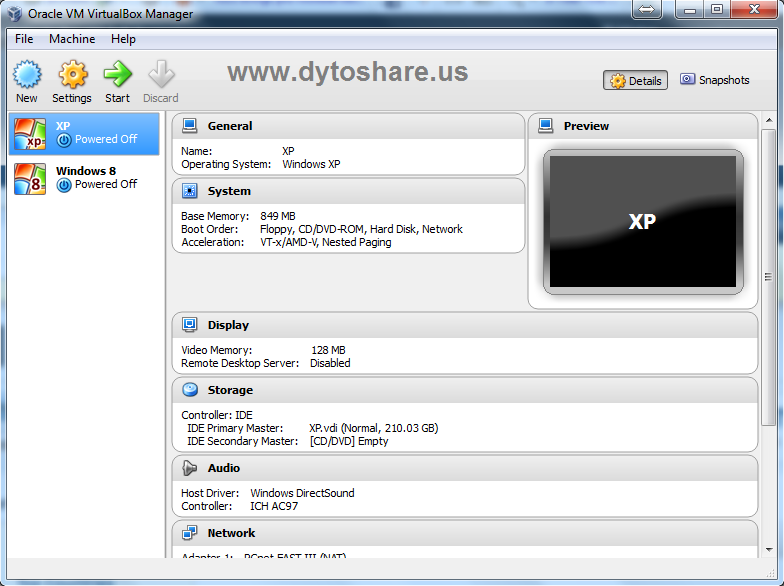This screenshot has height=586, width=784.
Task: Click the Audio section speaker icon
Action: coord(189,468)
